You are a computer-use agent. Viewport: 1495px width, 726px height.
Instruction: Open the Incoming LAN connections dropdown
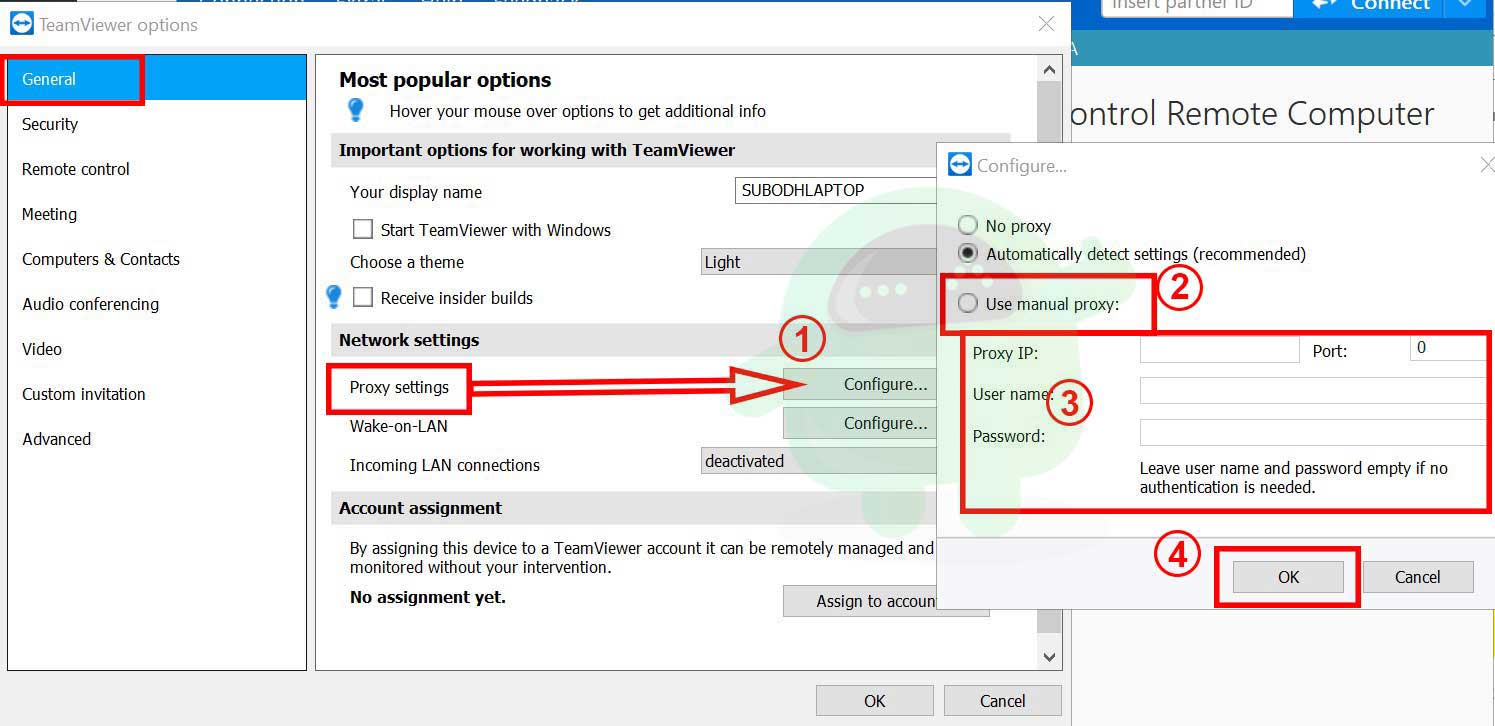[819, 461]
